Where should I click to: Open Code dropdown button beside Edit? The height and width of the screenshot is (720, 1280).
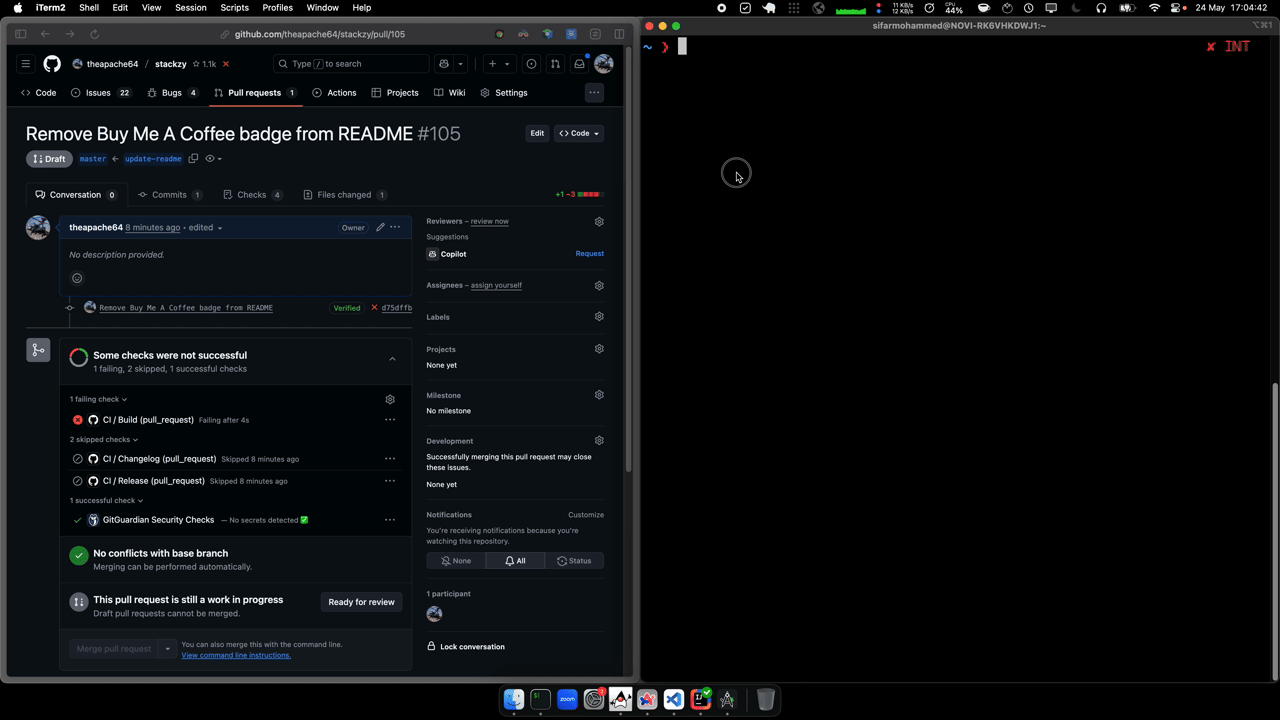pyautogui.click(x=579, y=133)
